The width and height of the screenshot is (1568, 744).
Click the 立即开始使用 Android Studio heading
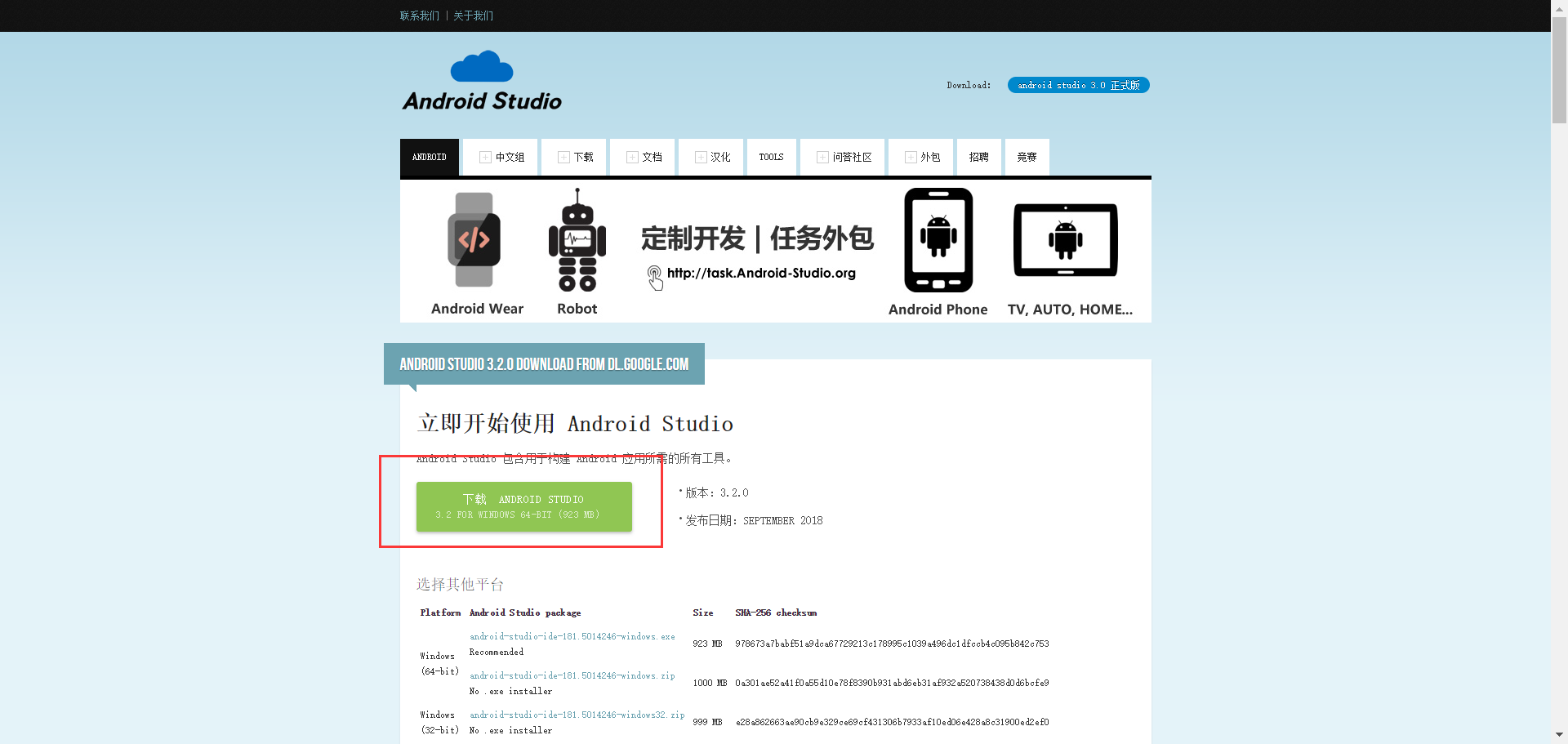point(575,423)
